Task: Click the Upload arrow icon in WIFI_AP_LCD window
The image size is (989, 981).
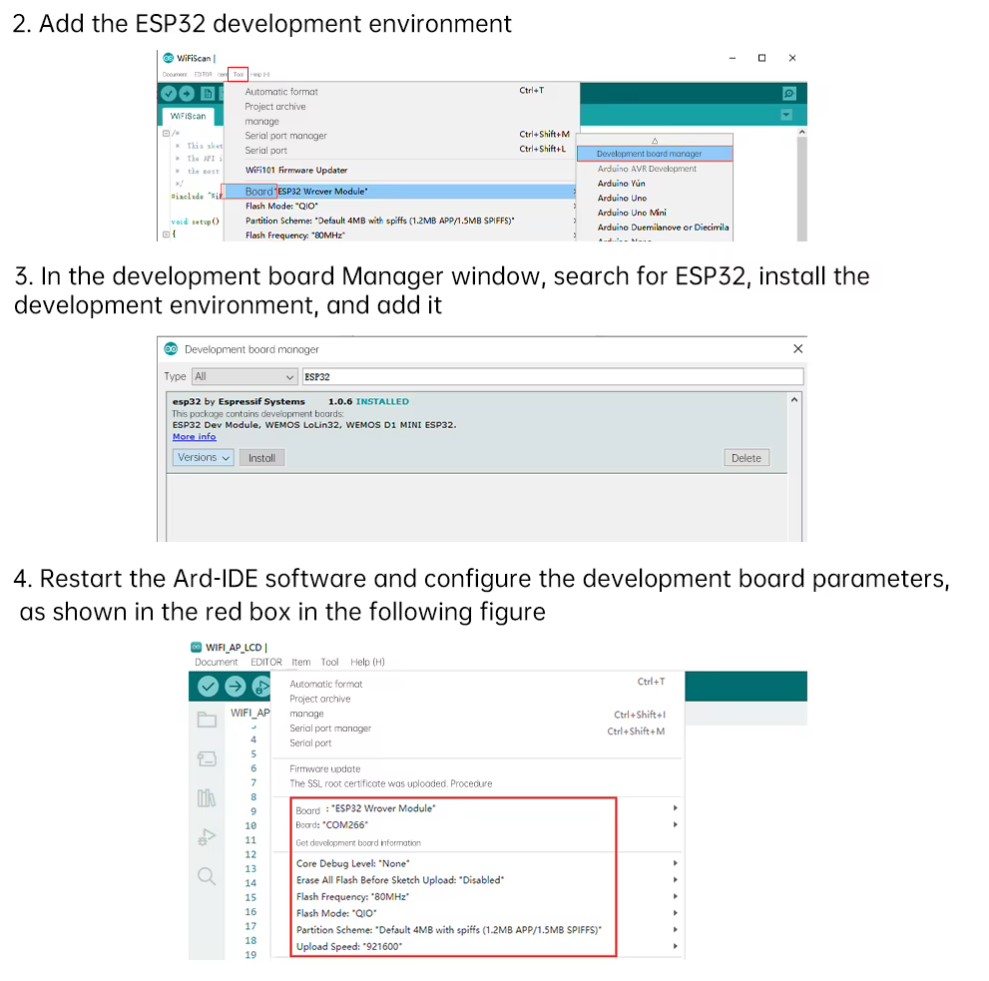Action: point(235,686)
